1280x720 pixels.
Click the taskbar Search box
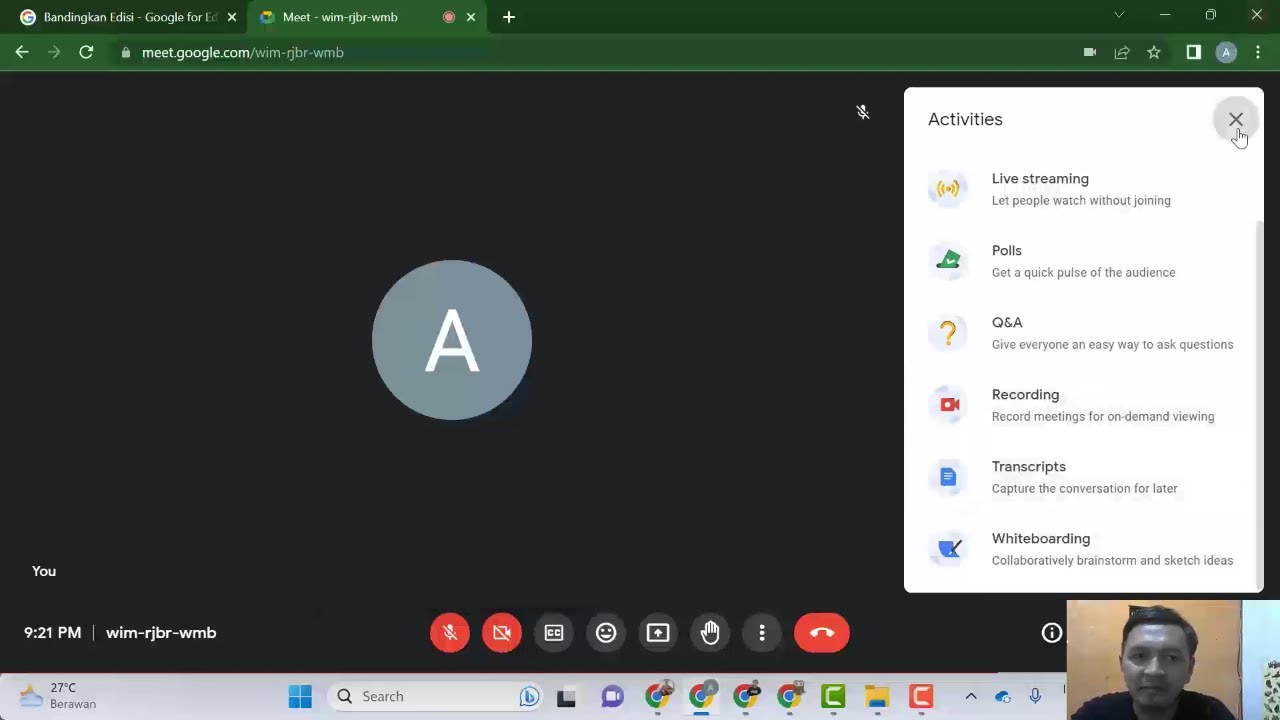pos(434,696)
